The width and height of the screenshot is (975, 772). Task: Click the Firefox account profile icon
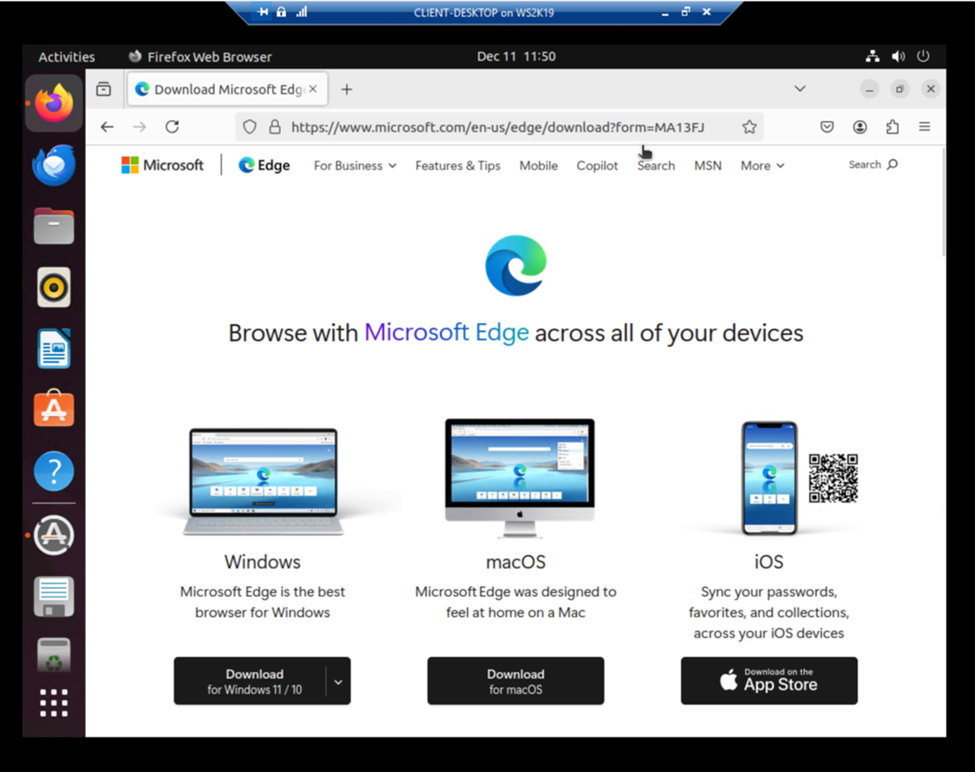(860, 127)
